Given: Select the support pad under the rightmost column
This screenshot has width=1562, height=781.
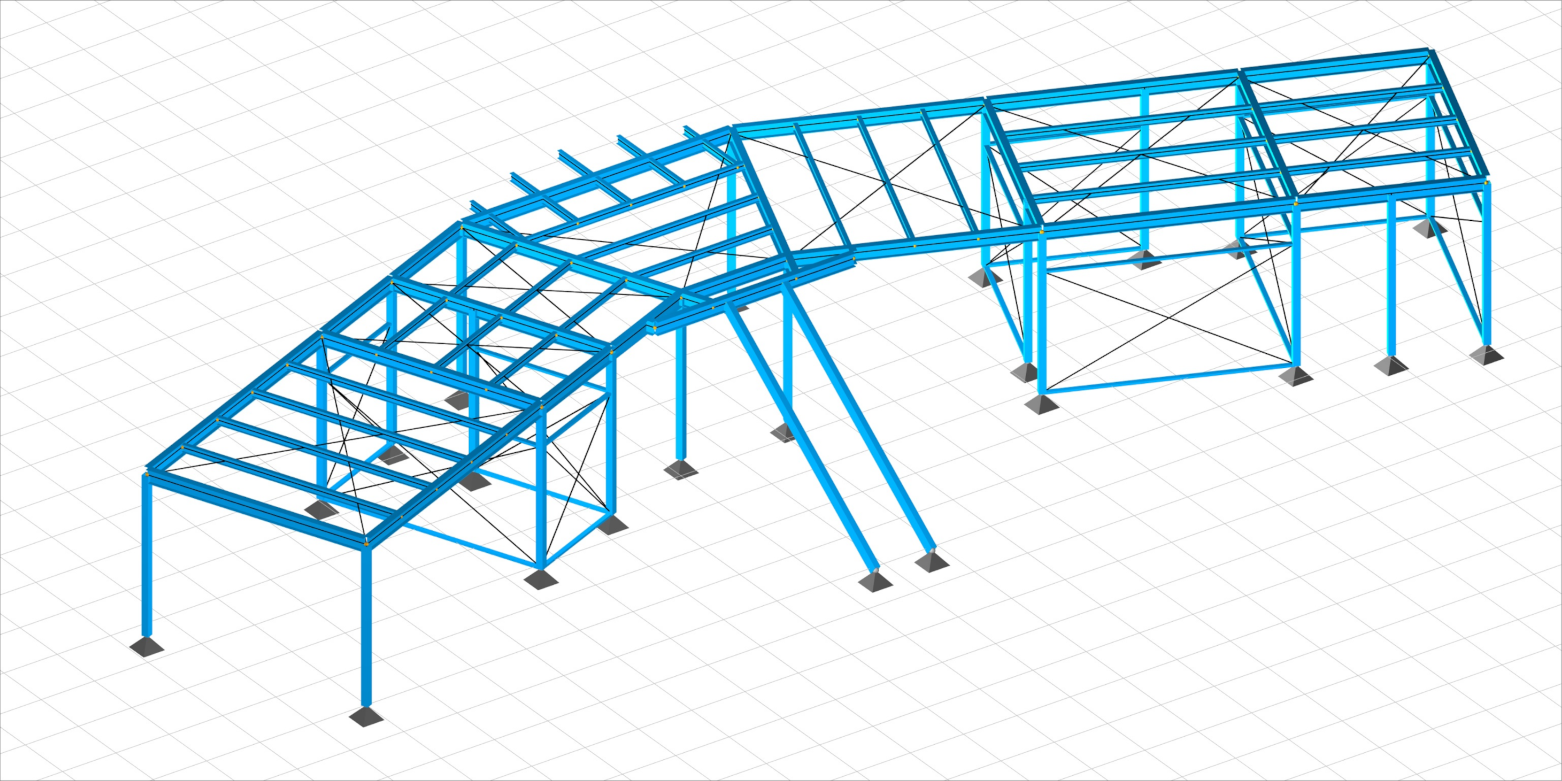Looking at the screenshot, I should point(1487,355).
